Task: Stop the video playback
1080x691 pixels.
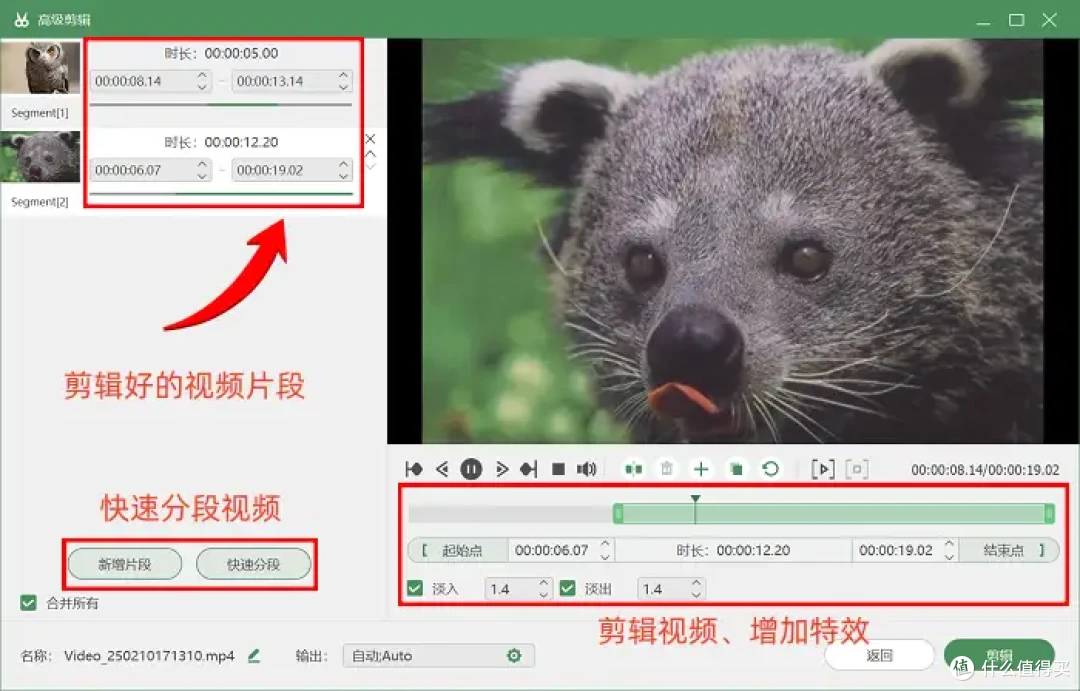Action: [x=559, y=469]
